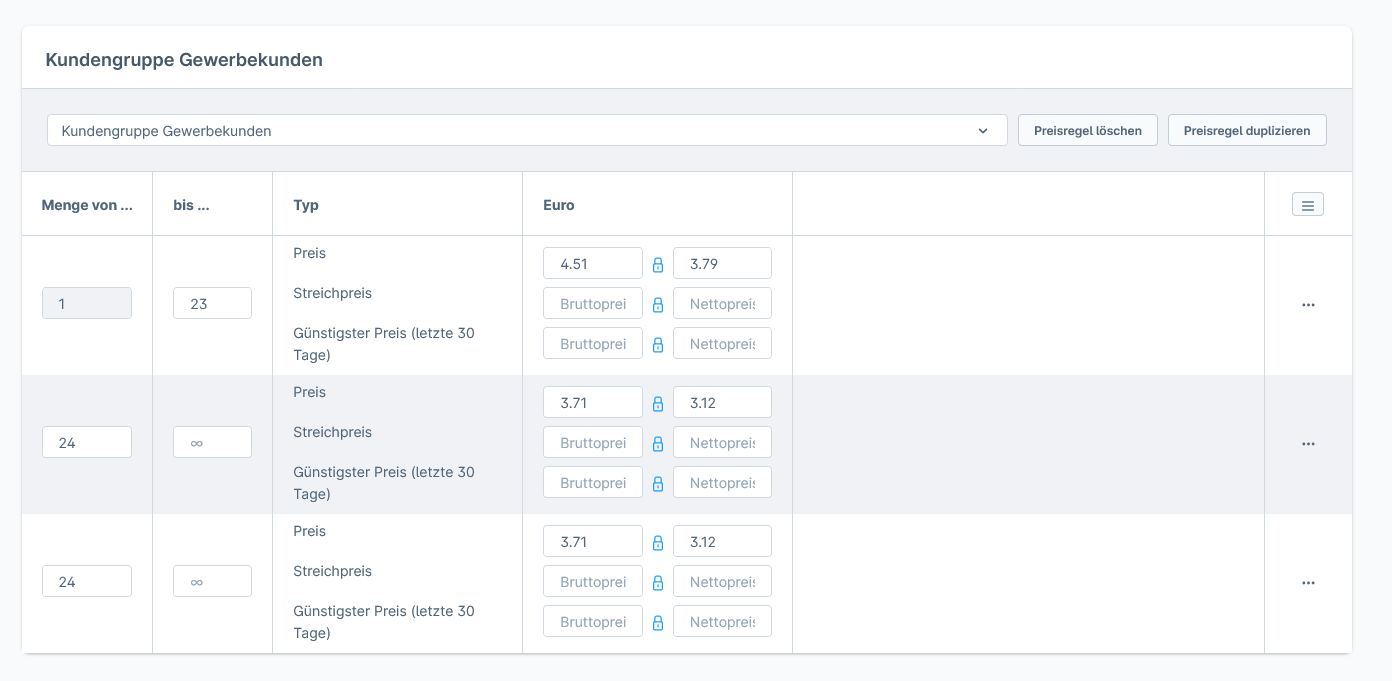Click Preisregel löschen button
The height and width of the screenshot is (681, 1392).
click(x=1087, y=131)
